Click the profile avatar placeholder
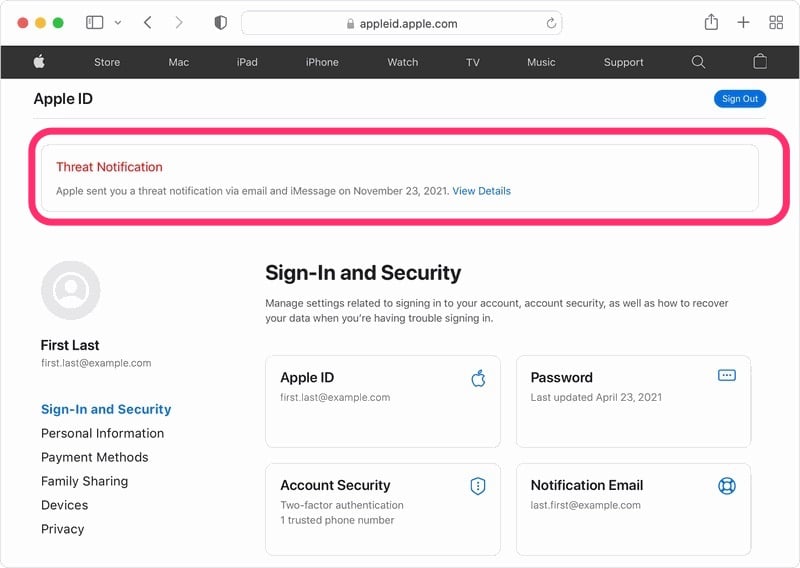This screenshot has height=568, width=800. (x=70, y=290)
